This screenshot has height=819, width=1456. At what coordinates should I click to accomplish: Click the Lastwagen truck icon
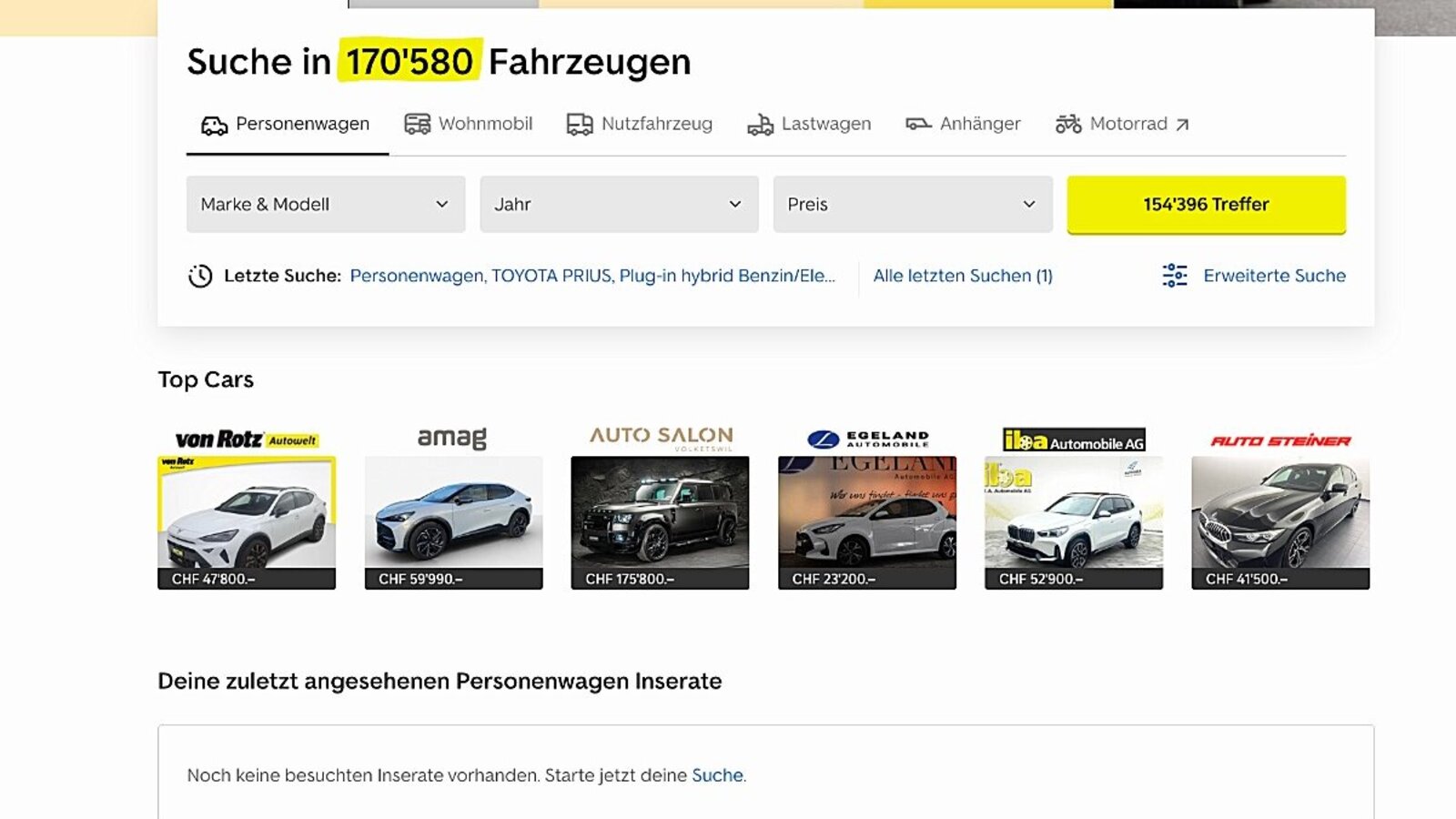point(760,125)
